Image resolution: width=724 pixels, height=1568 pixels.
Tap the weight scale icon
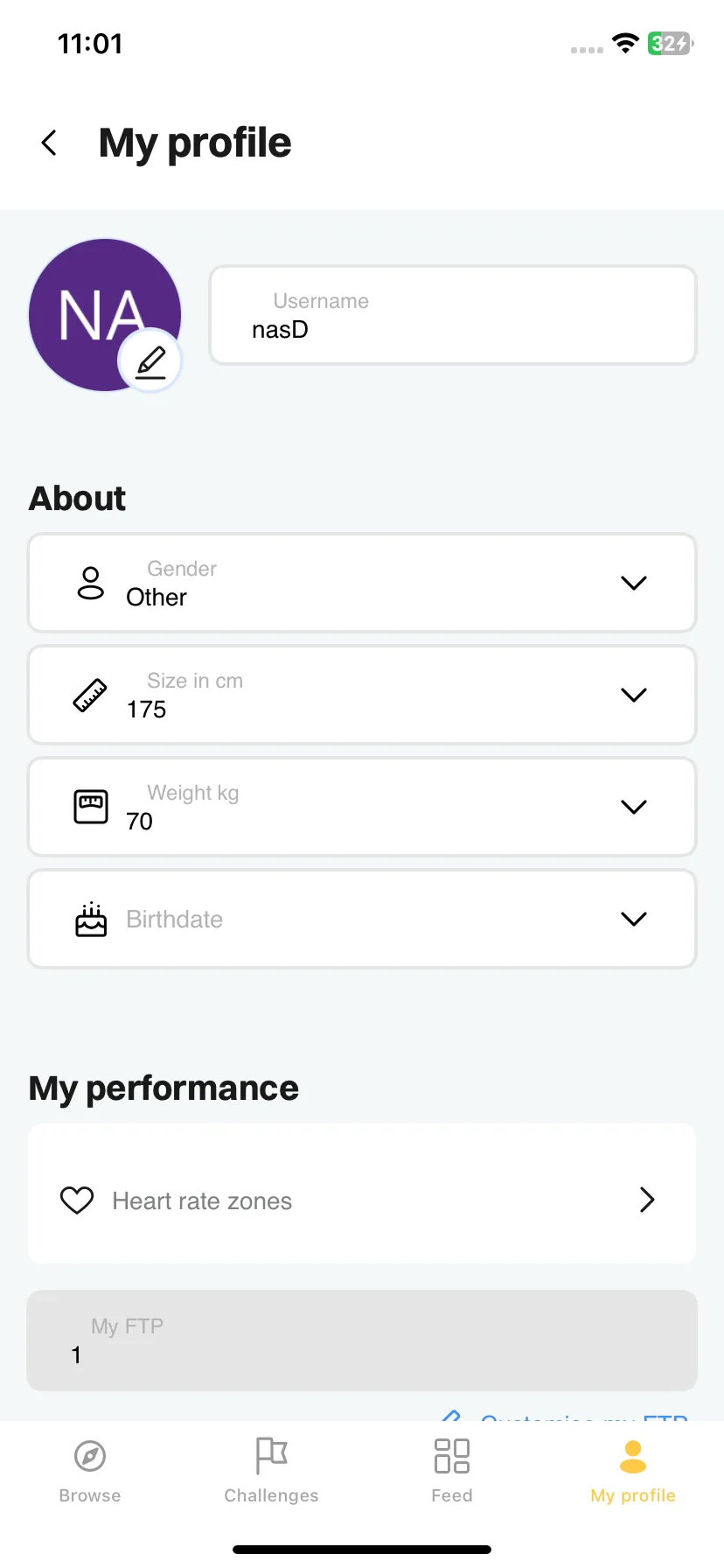click(x=91, y=807)
